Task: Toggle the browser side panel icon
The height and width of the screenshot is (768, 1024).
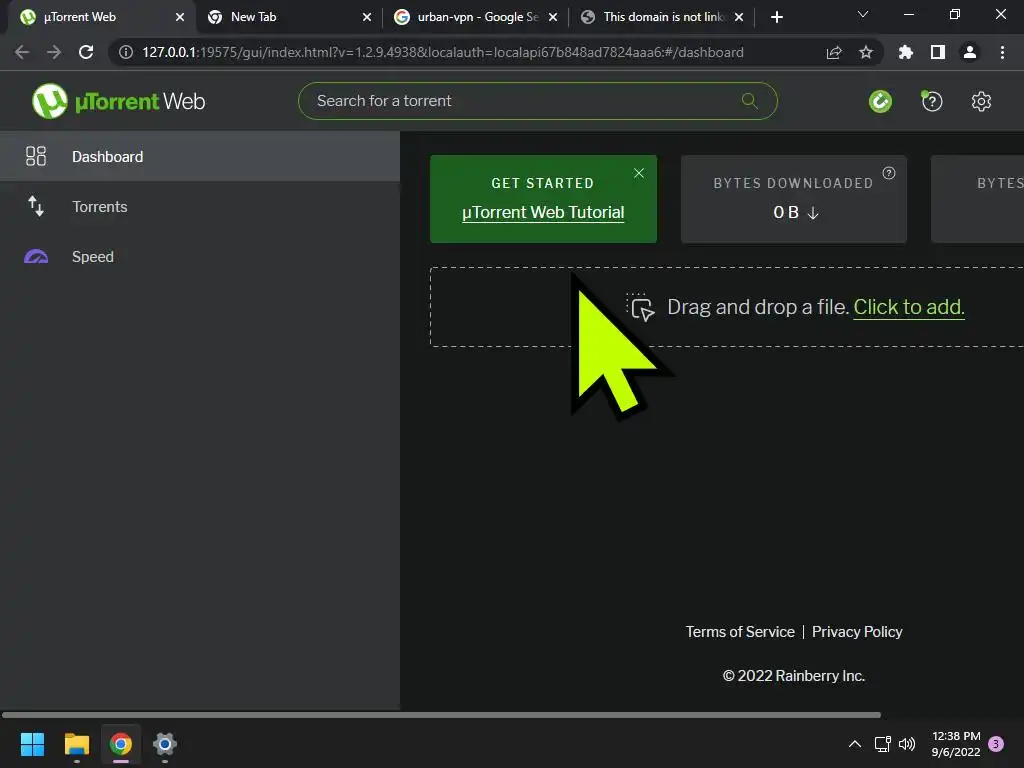Action: coord(938,52)
